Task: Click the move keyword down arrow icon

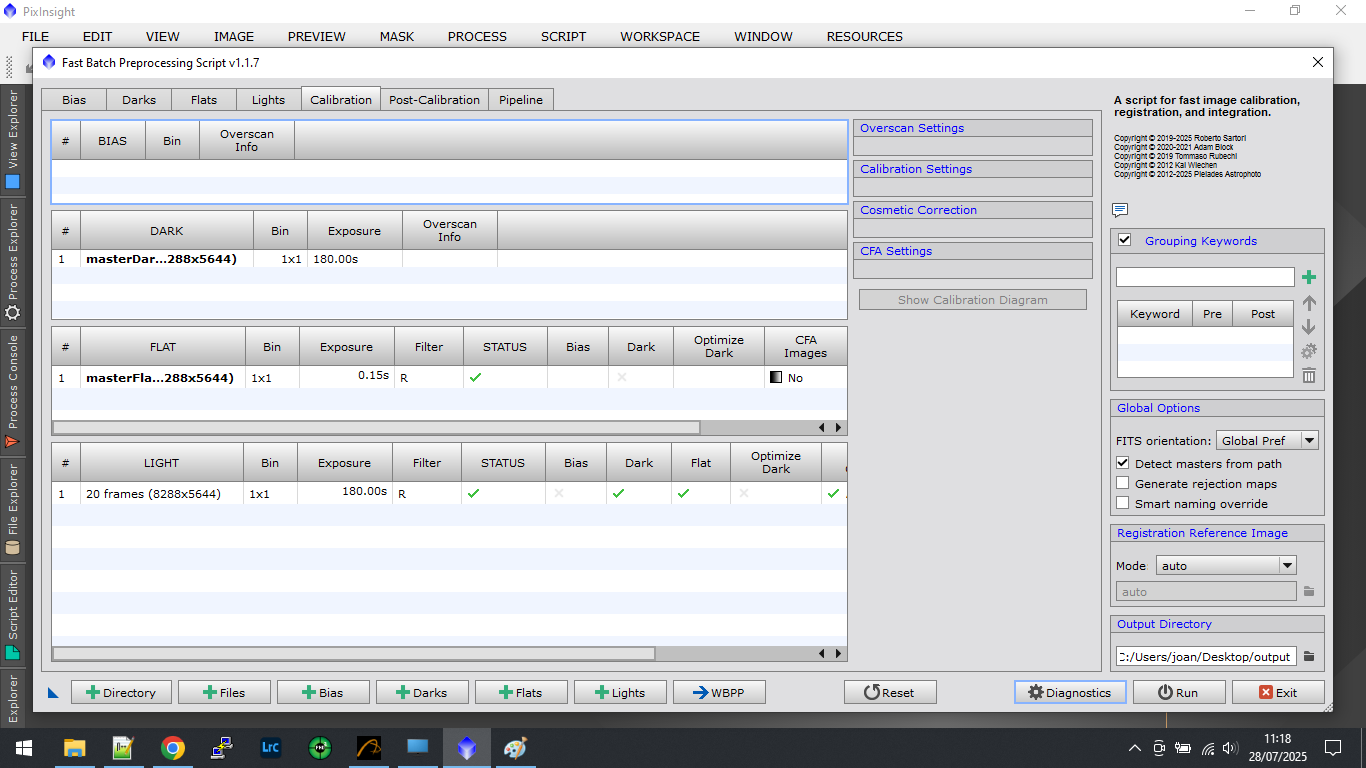Action: 1309,327
